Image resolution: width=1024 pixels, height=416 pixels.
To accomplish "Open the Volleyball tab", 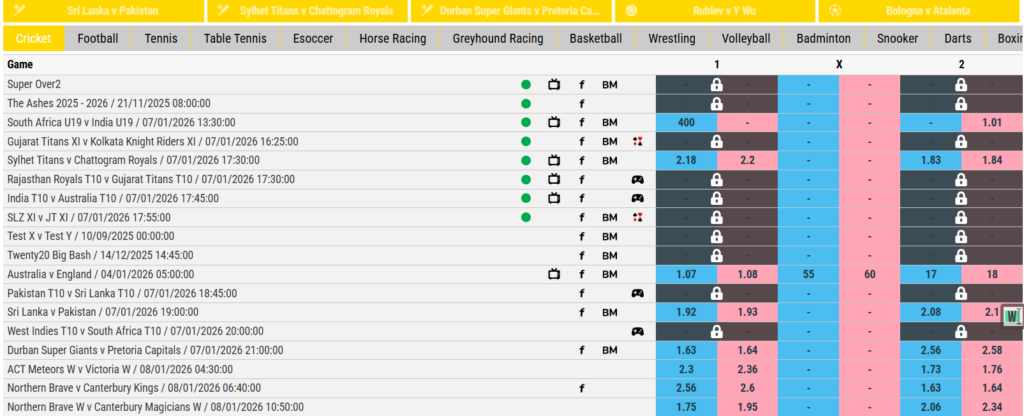I will [746, 39].
